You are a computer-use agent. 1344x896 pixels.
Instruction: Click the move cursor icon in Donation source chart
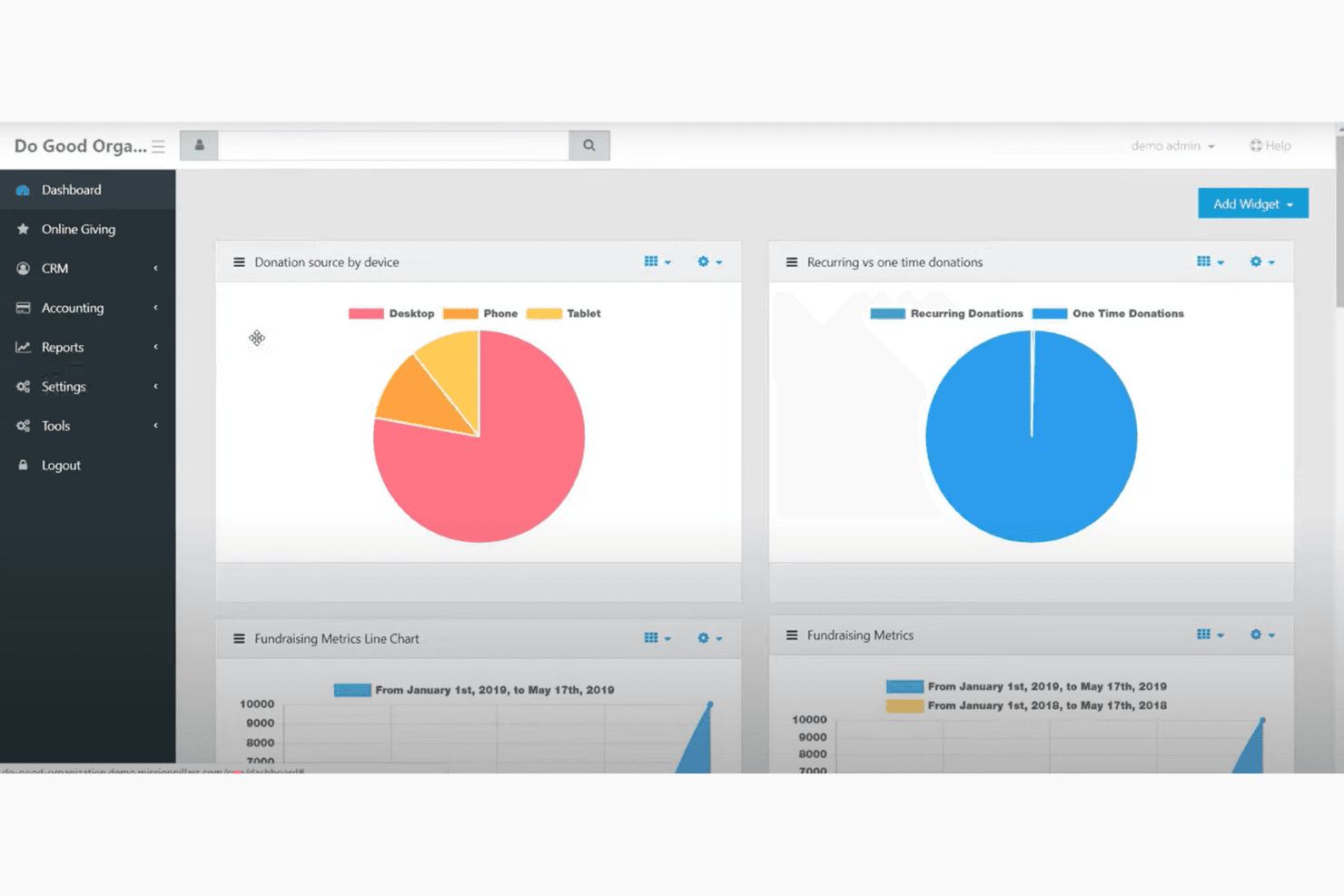coord(257,338)
